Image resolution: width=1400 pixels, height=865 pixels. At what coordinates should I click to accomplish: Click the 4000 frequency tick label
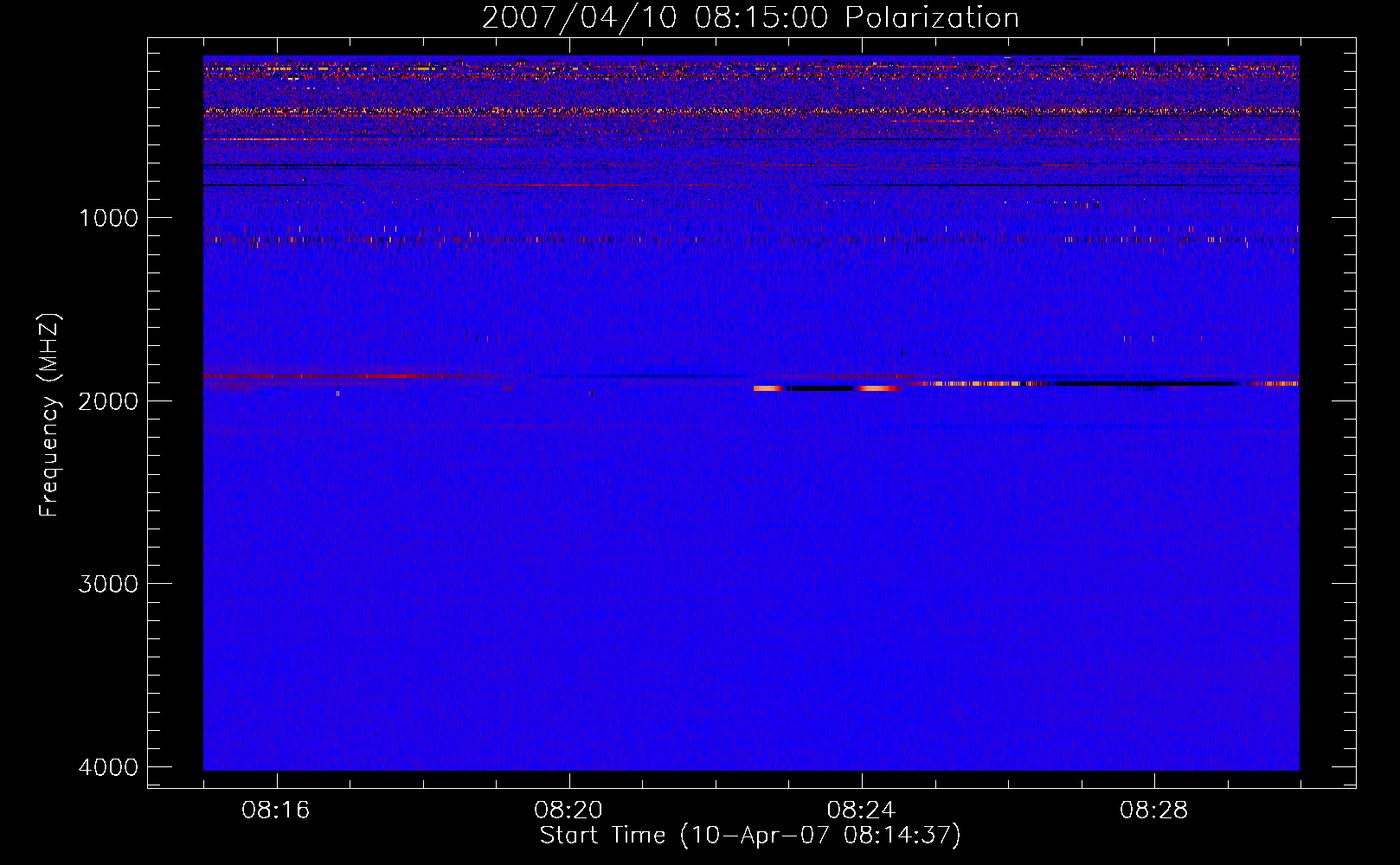(109, 767)
